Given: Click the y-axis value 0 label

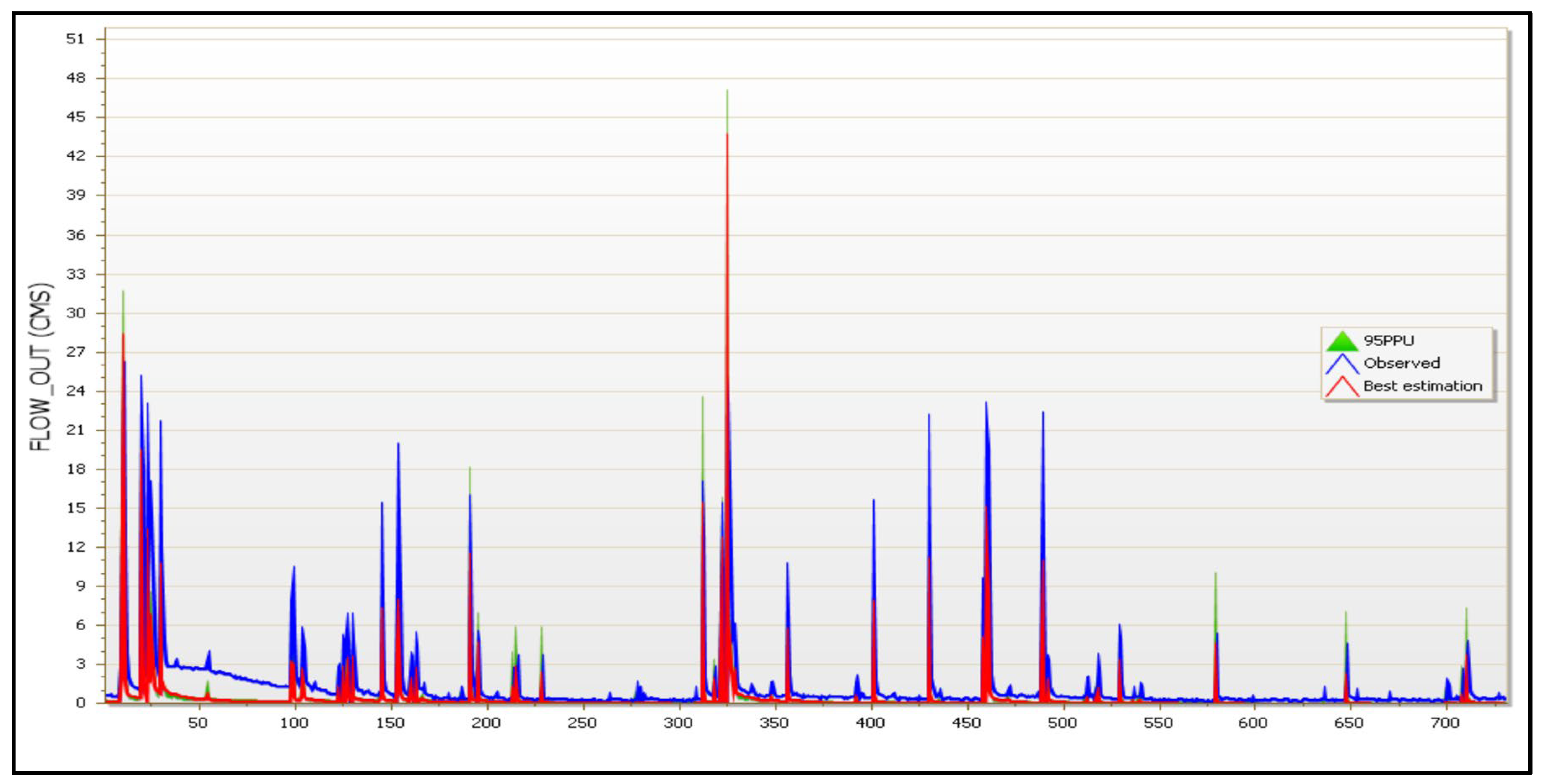Looking at the screenshot, I should coord(81,703).
